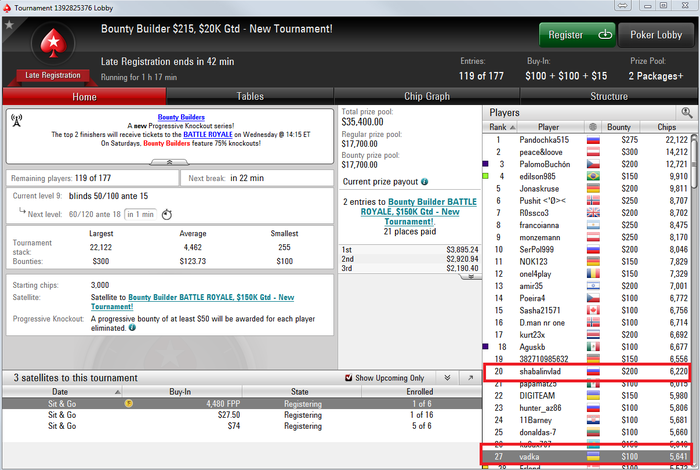
Task: Click the Canada flag beside Sasha21571
Action: (x=593, y=311)
